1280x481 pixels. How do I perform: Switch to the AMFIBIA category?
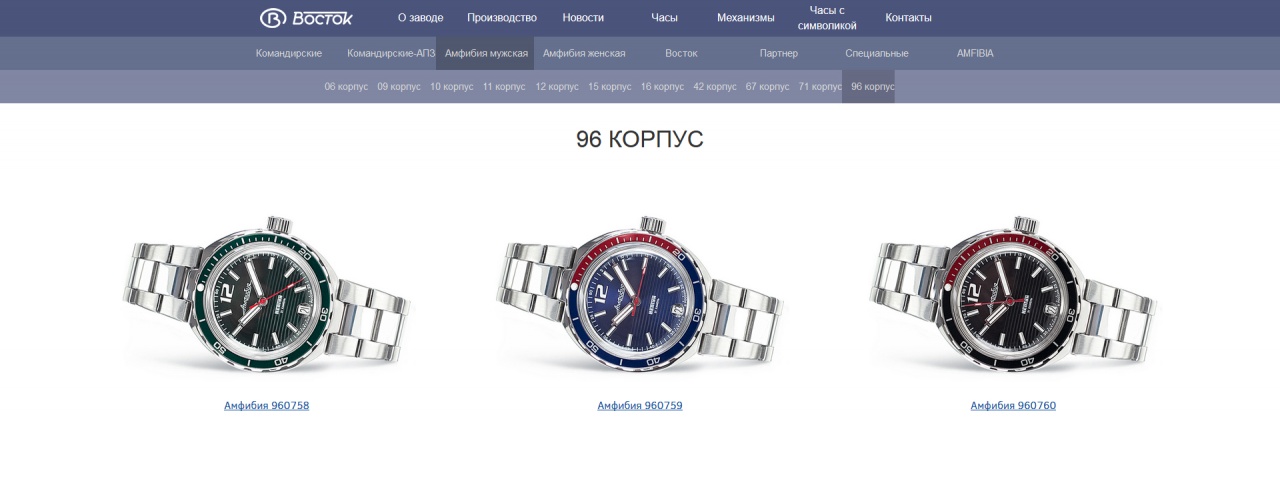pyautogui.click(x=975, y=53)
